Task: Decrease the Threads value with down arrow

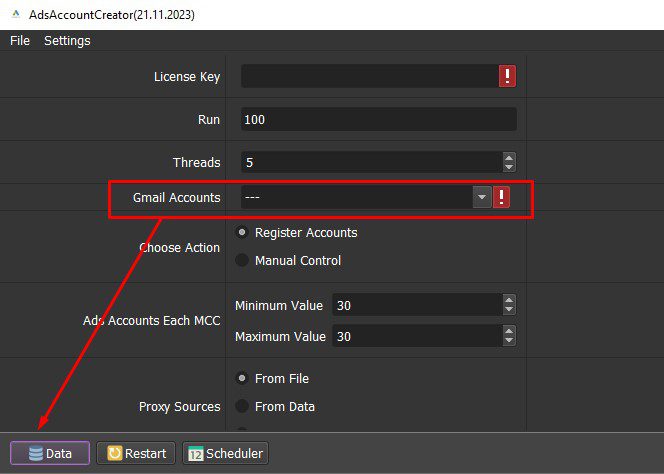Action: [509, 167]
